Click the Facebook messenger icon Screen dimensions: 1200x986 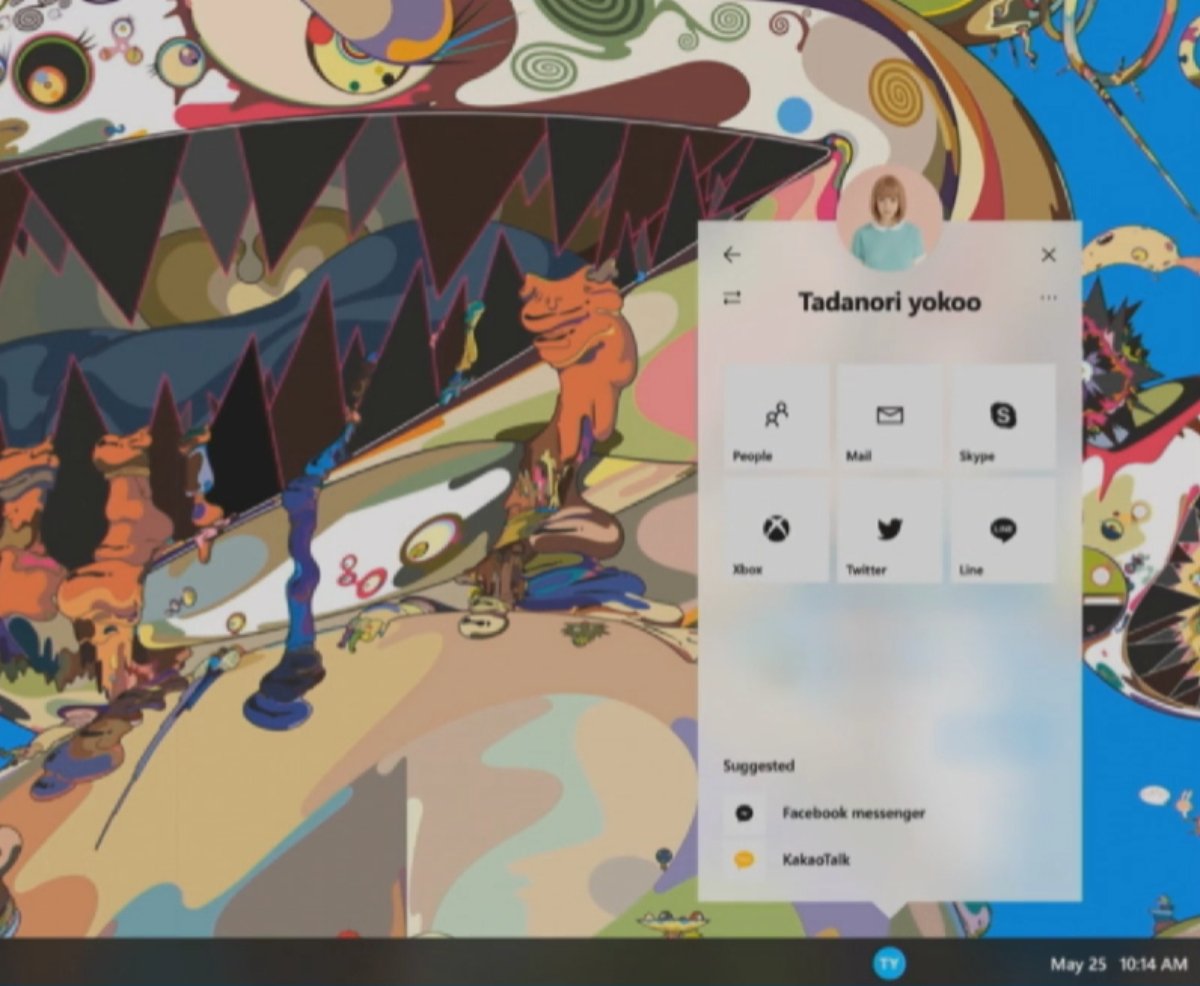click(744, 813)
